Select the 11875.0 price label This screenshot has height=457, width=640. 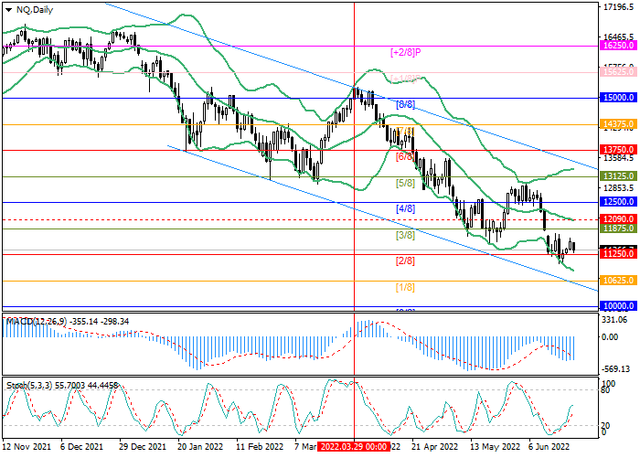click(x=618, y=228)
